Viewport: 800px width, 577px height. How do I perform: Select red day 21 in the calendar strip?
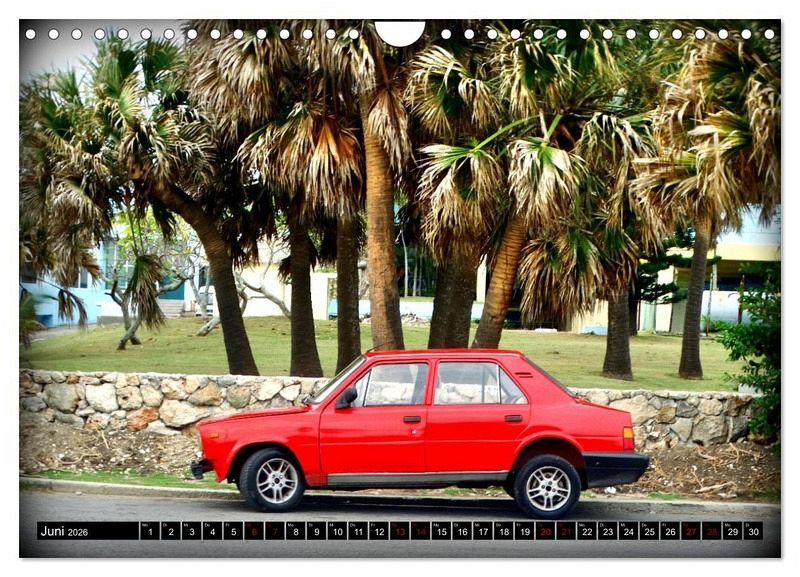click(566, 531)
